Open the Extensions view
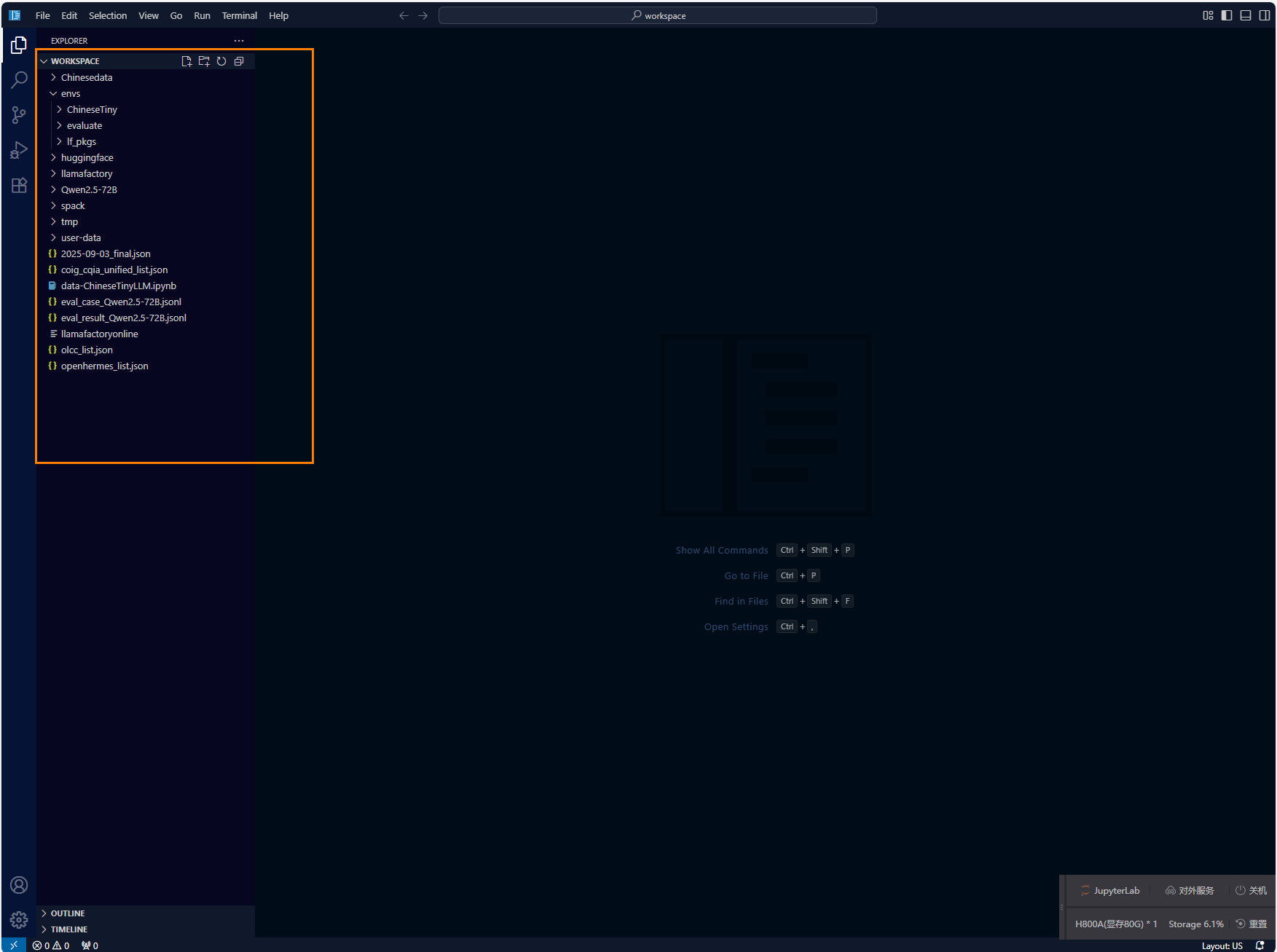Image resolution: width=1277 pixels, height=952 pixels. tap(19, 185)
